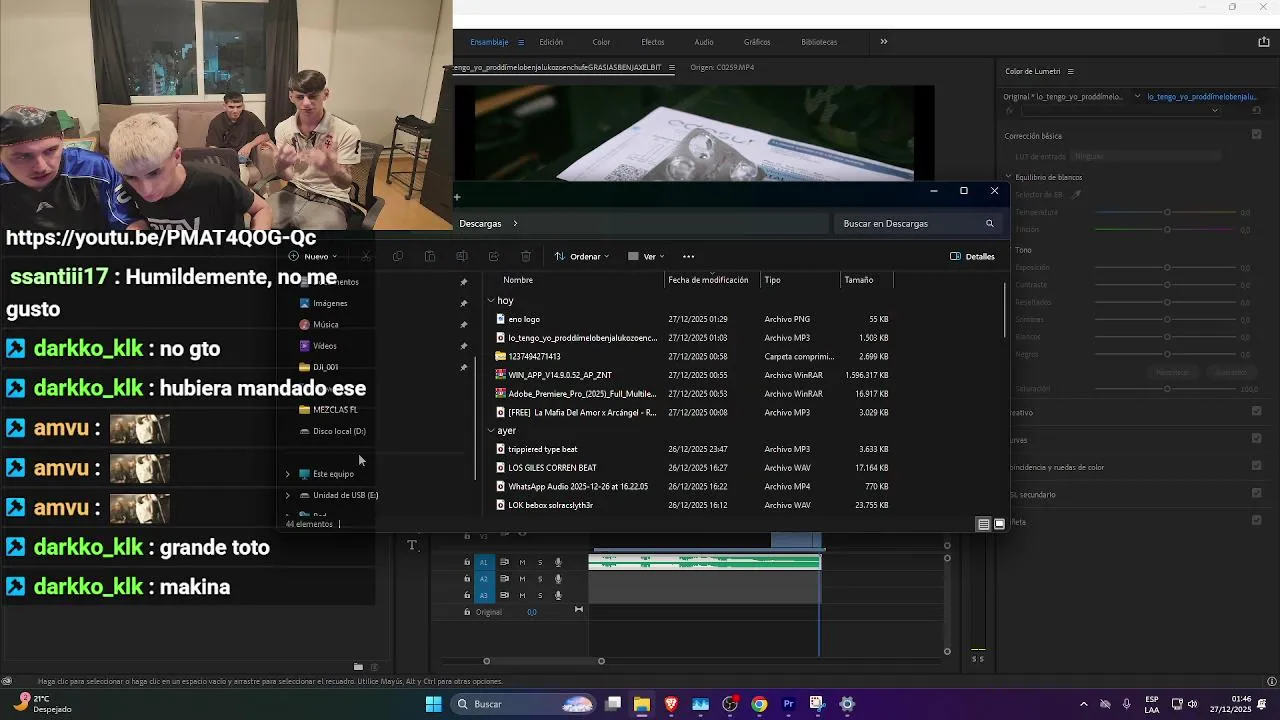Open Música folder in navigation pane
This screenshot has width=1280, height=720.
click(x=325, y=324)
